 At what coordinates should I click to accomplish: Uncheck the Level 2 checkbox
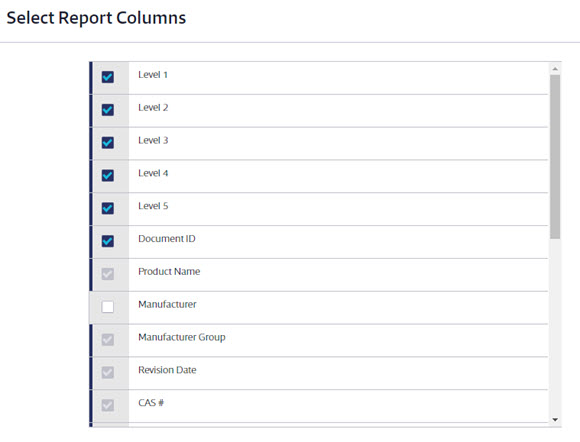(108, 110)
